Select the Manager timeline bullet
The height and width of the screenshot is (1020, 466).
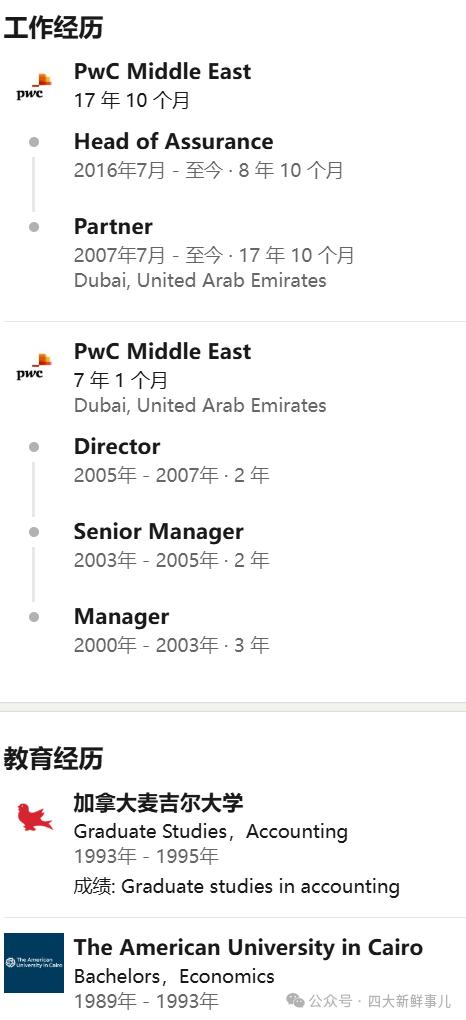tap(34, 617)
